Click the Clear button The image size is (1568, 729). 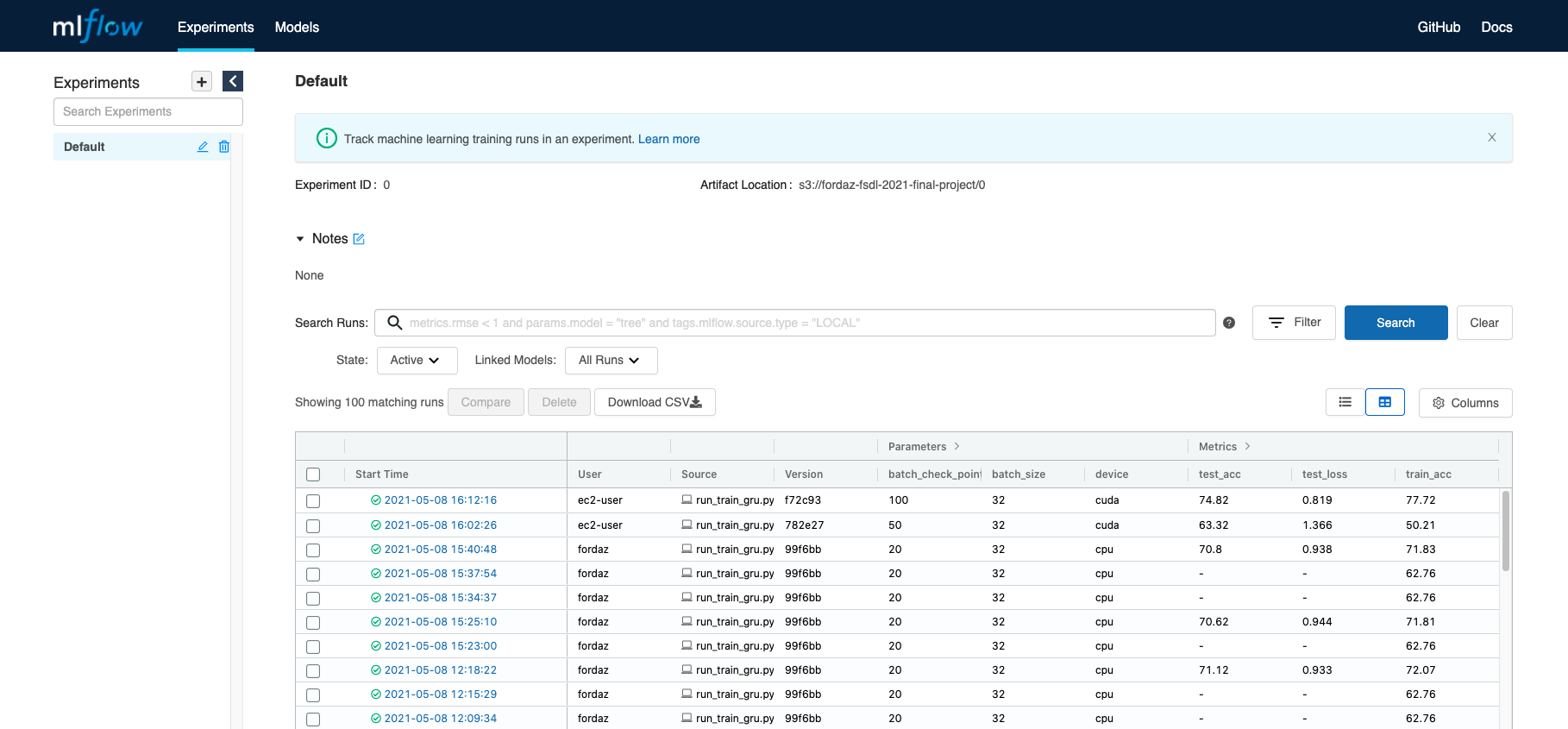pyautogui.click(x=1484, y=323)
